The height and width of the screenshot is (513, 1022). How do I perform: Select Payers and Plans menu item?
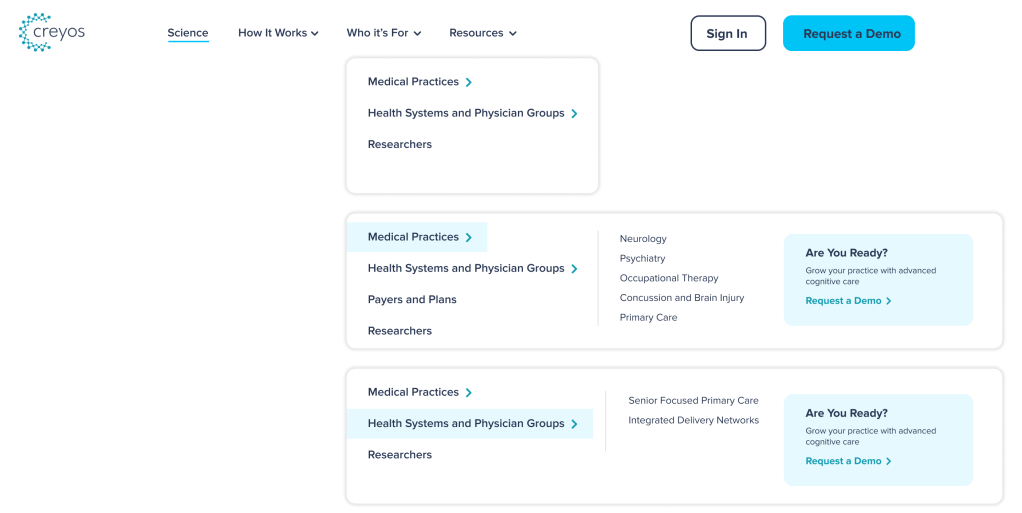(412, 299)
